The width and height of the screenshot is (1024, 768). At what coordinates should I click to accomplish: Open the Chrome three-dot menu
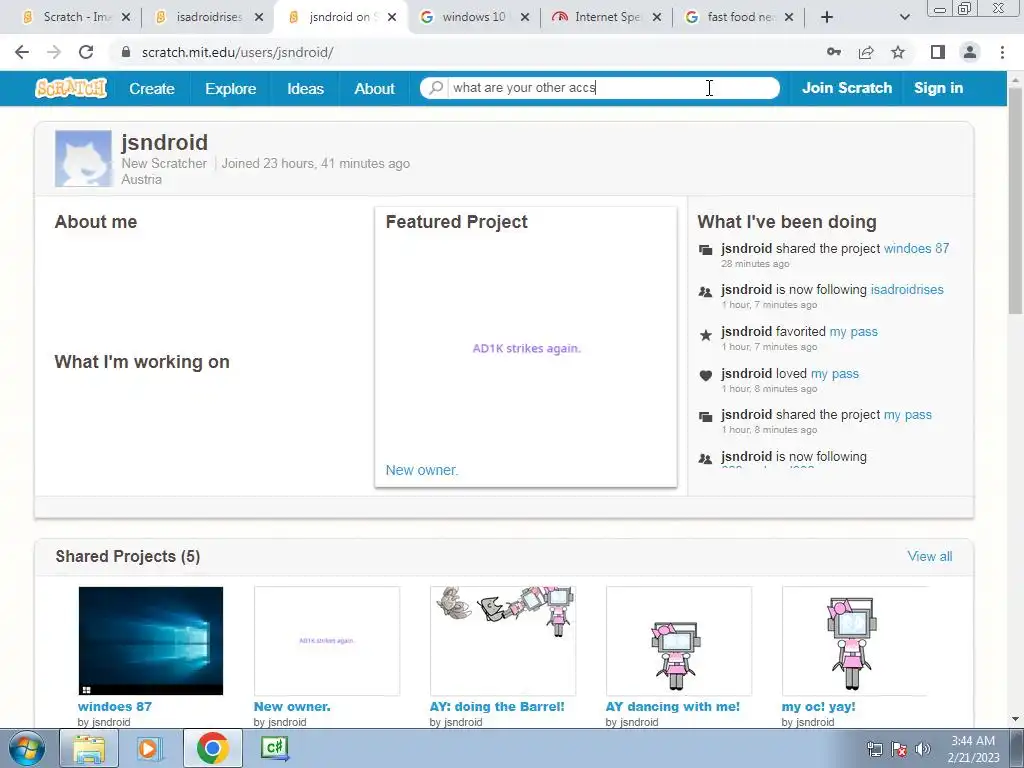point(1002,52)
